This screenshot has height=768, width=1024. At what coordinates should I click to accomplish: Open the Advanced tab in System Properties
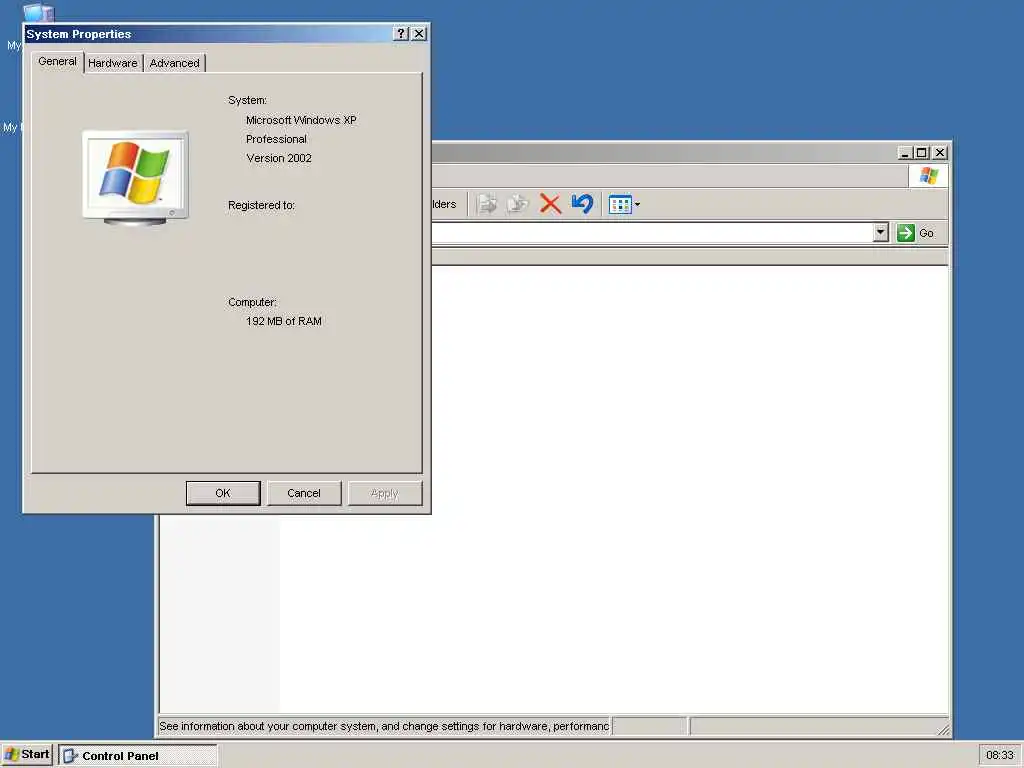pos(174,63)
